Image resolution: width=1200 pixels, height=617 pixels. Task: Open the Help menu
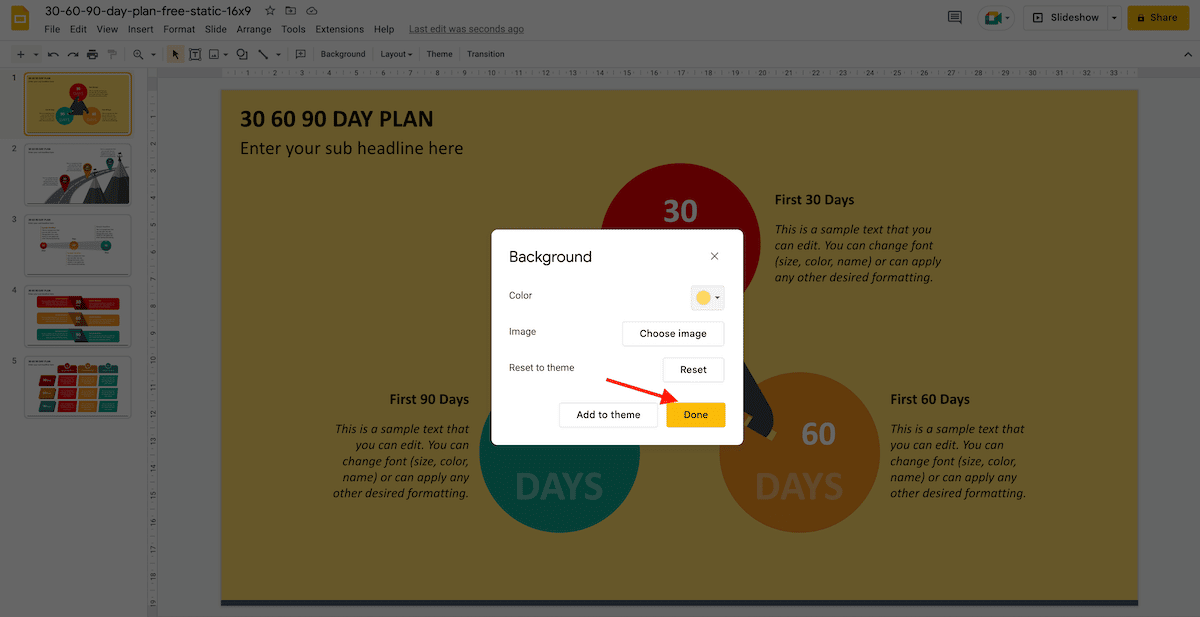[x=384, y=29]
